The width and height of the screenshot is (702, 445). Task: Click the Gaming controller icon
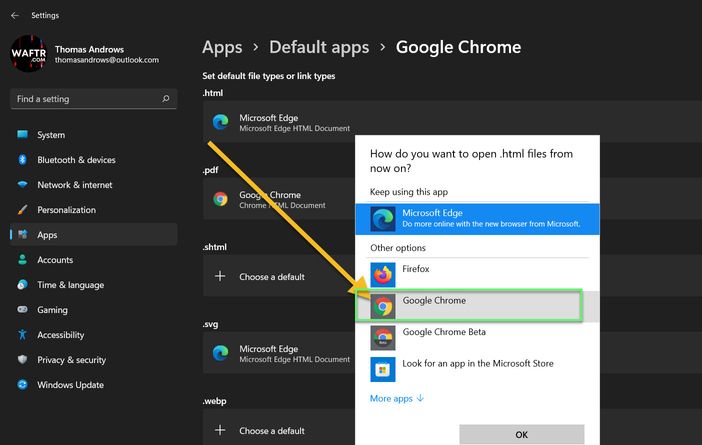22,309
